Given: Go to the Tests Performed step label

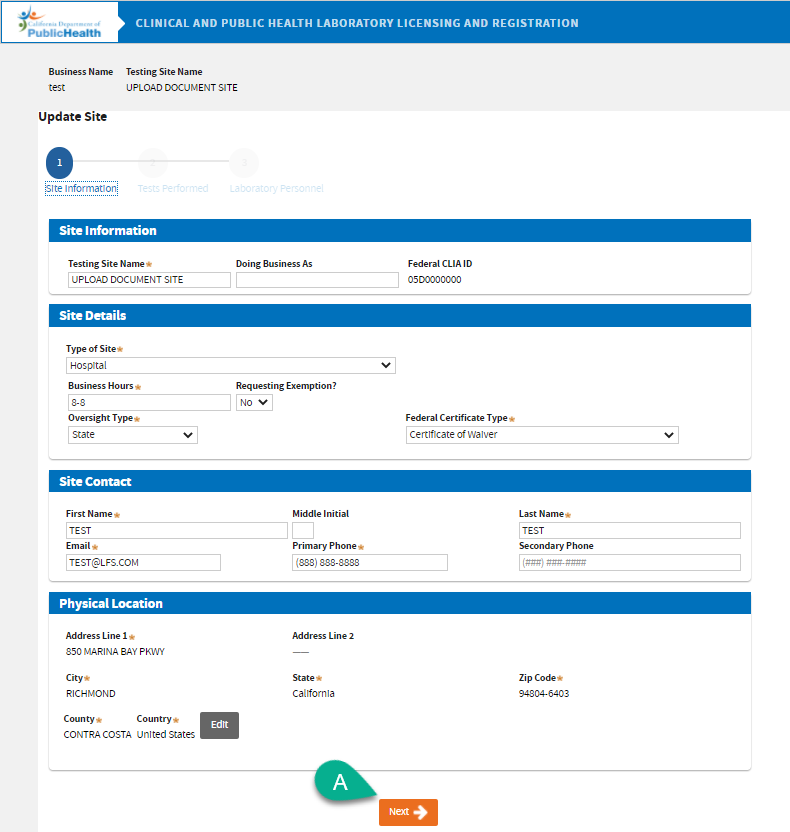Looking at the screenshot, I should point(173,188).
